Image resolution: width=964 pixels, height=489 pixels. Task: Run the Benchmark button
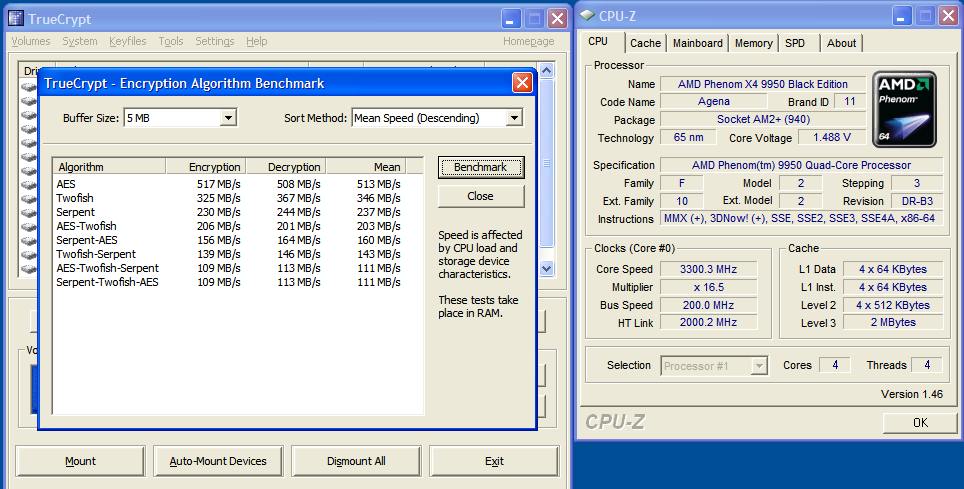481,167
